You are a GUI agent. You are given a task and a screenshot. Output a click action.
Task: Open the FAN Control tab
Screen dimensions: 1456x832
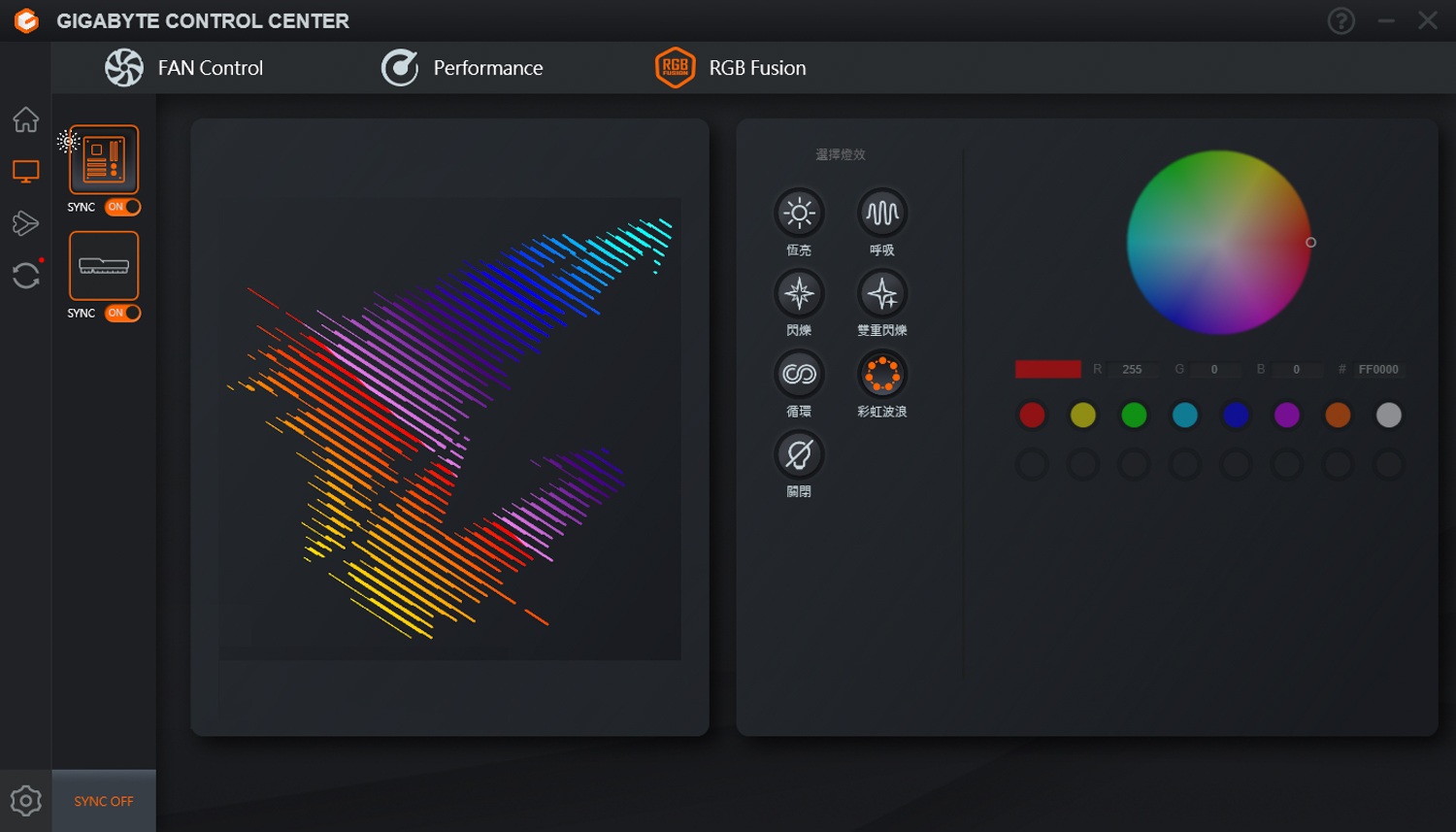tap(184, 68)
